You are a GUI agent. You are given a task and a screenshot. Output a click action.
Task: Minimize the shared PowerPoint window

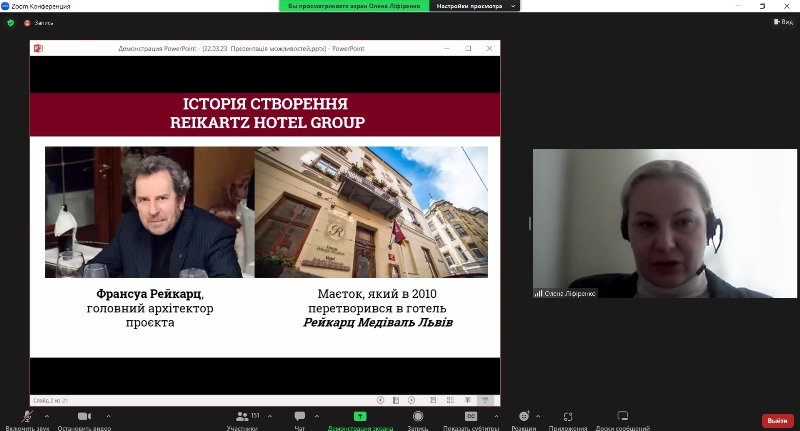(x=447, y=48)
